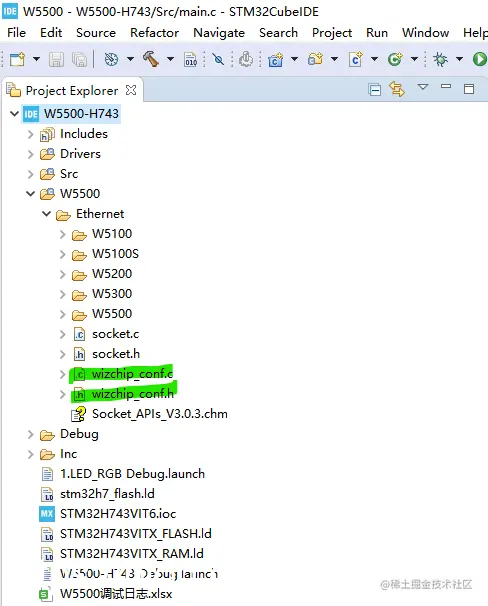The height and width of the screenshot is (606, 488).
Task: Select the Project Explorer tab
Action: coord(72,90)
